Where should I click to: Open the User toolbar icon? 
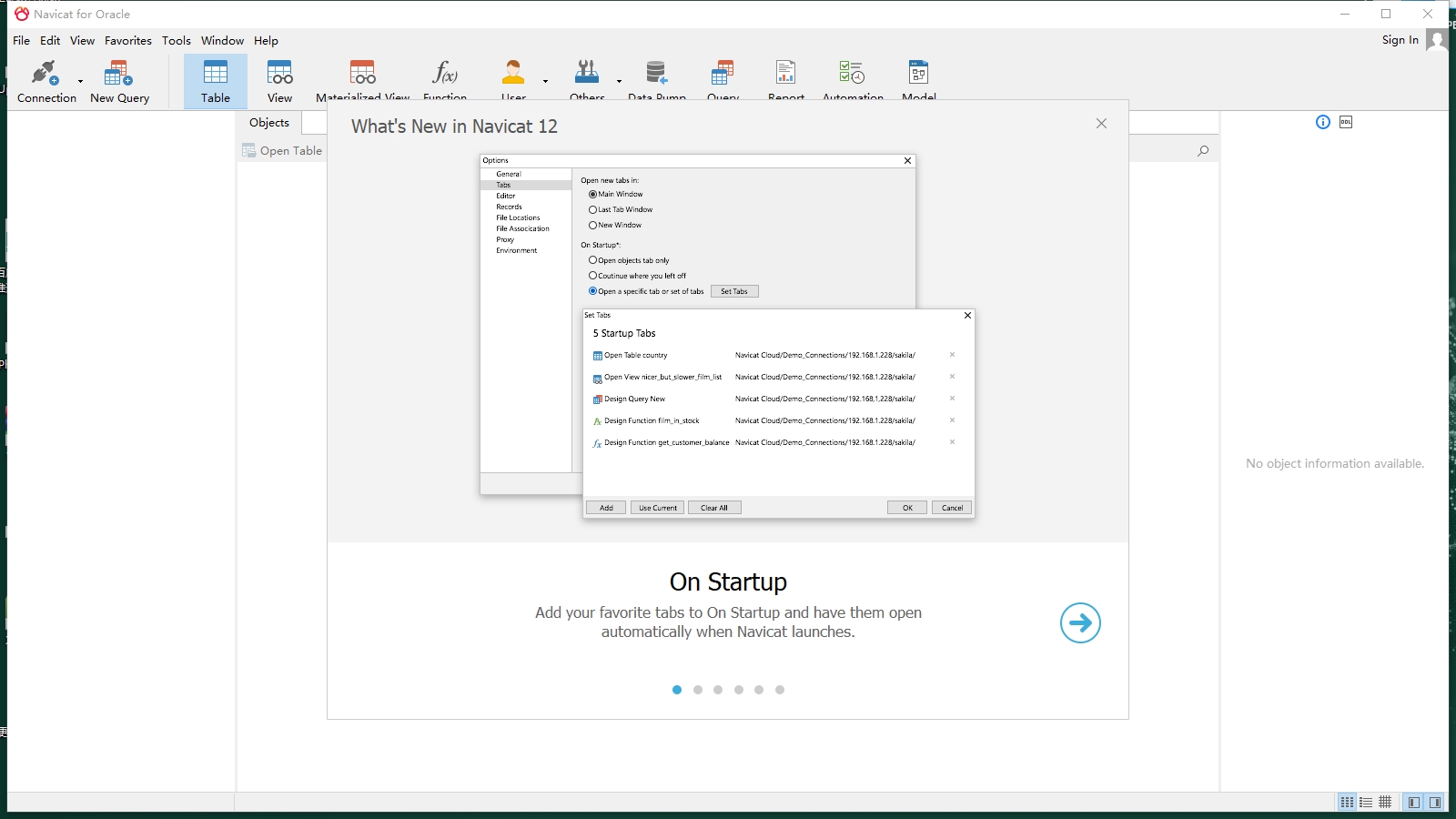513,80
